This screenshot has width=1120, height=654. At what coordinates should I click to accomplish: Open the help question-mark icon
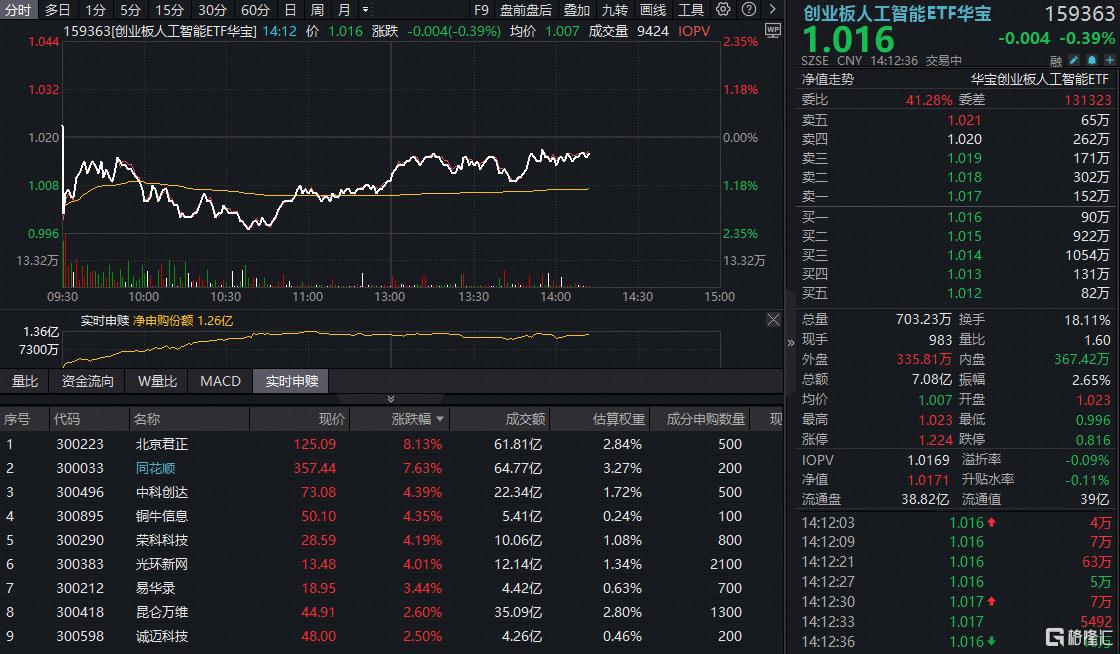click(x=749, y=9)
